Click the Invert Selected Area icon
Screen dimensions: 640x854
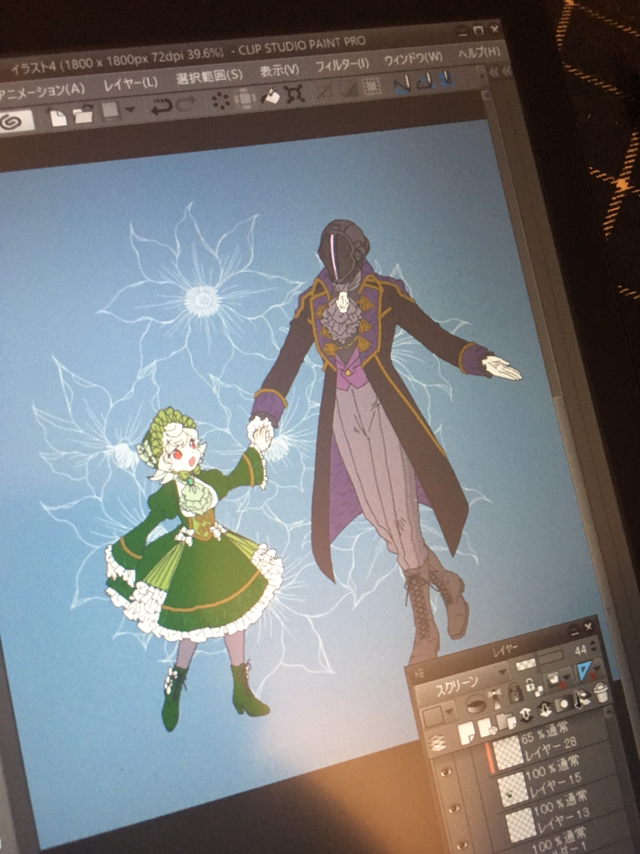[x=349, y=88]
